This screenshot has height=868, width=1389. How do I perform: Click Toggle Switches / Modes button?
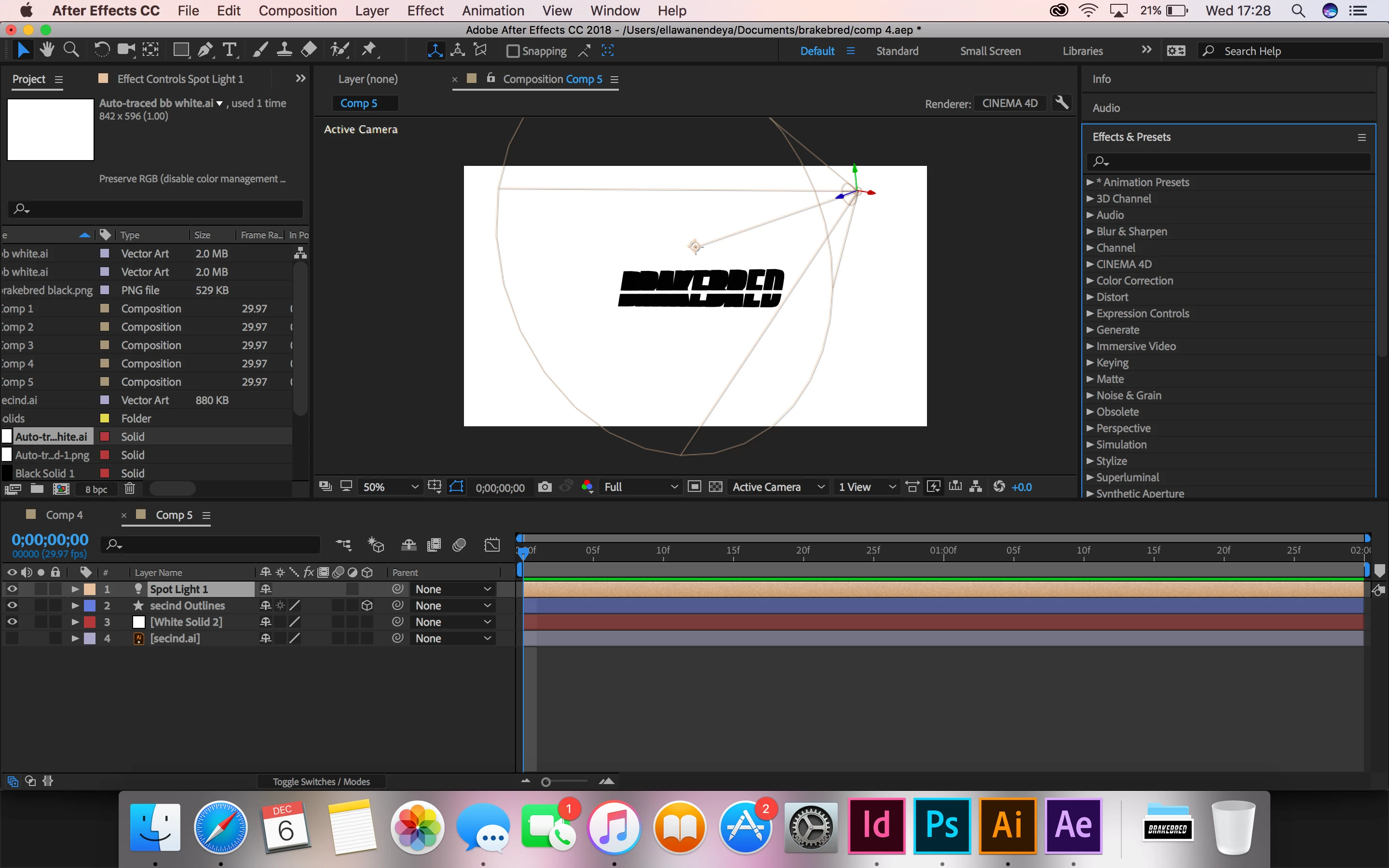321,781
